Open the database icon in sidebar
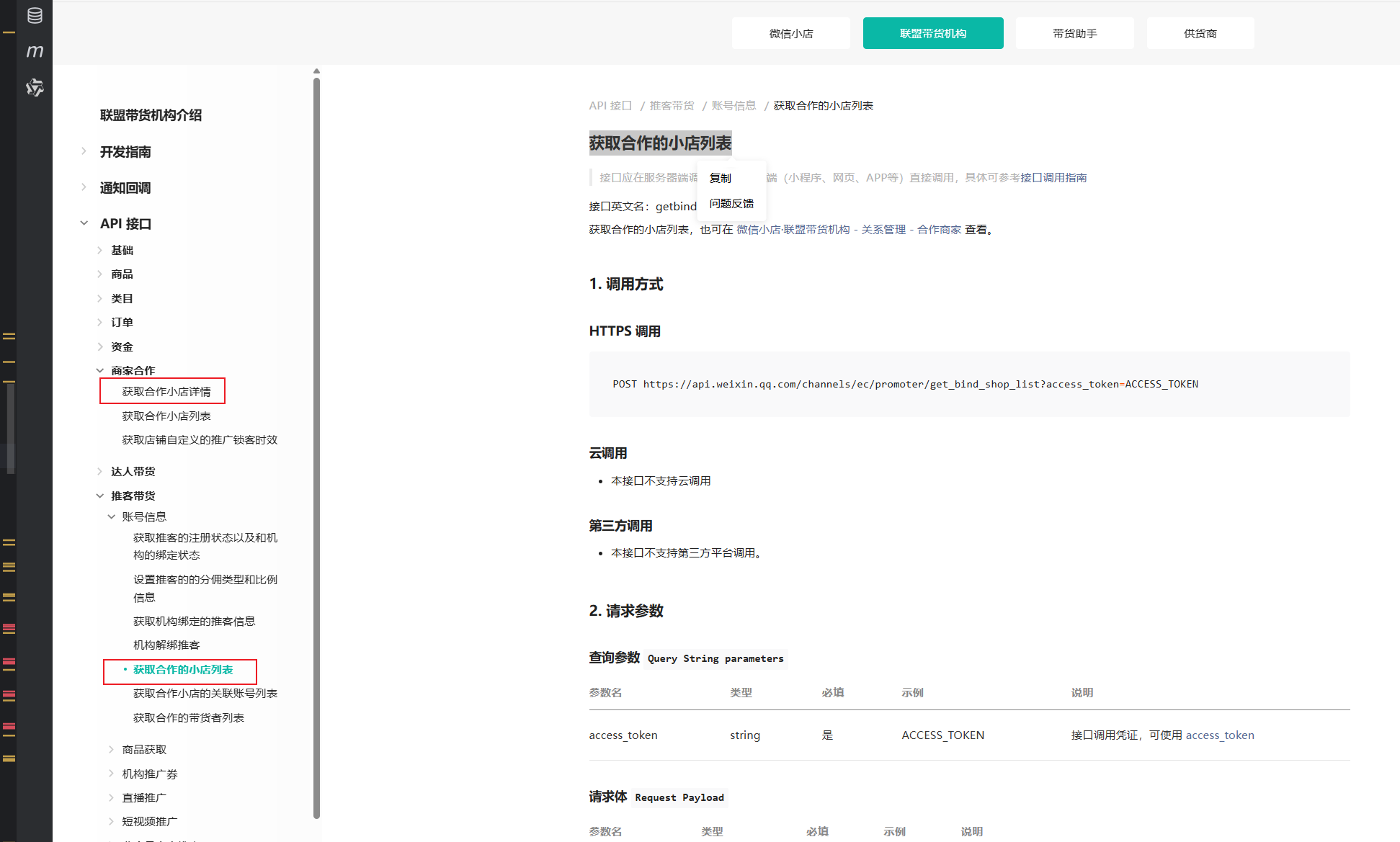Screen dimensions: 1400x842 pyautogui.click(x=35, y=16)
